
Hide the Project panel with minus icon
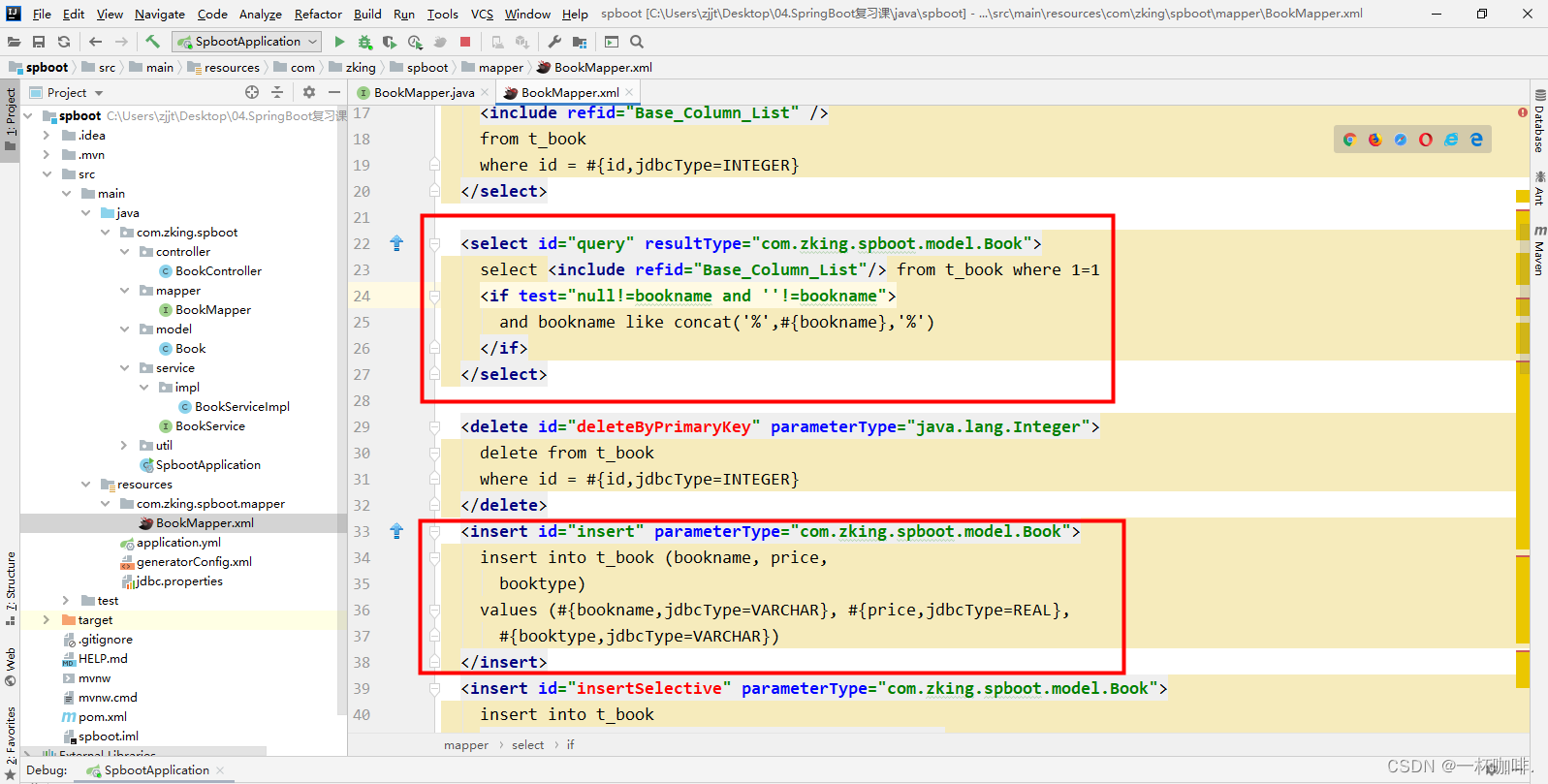(x=334, y=92)
